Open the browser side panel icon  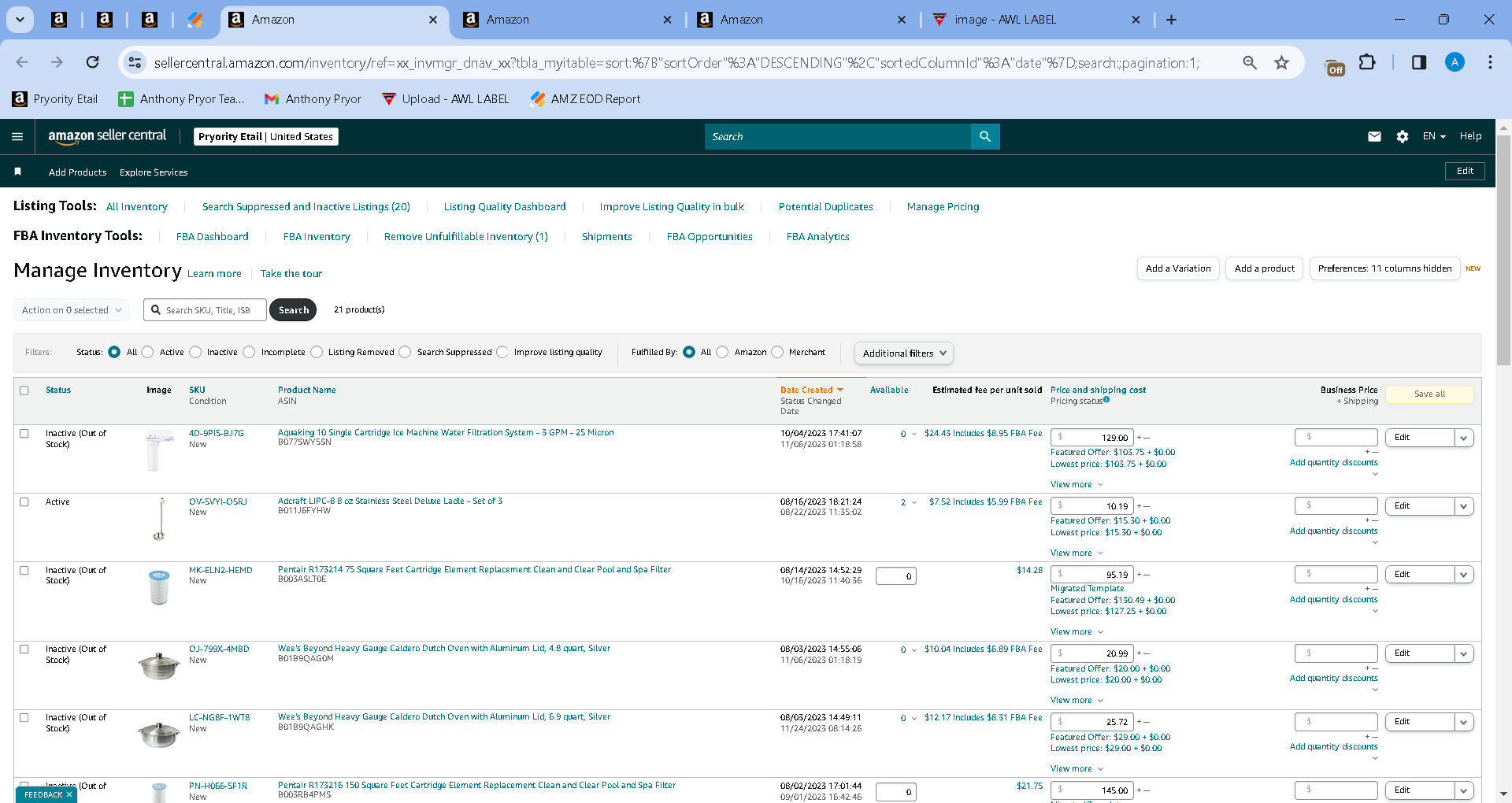(x=1419, y=62)
